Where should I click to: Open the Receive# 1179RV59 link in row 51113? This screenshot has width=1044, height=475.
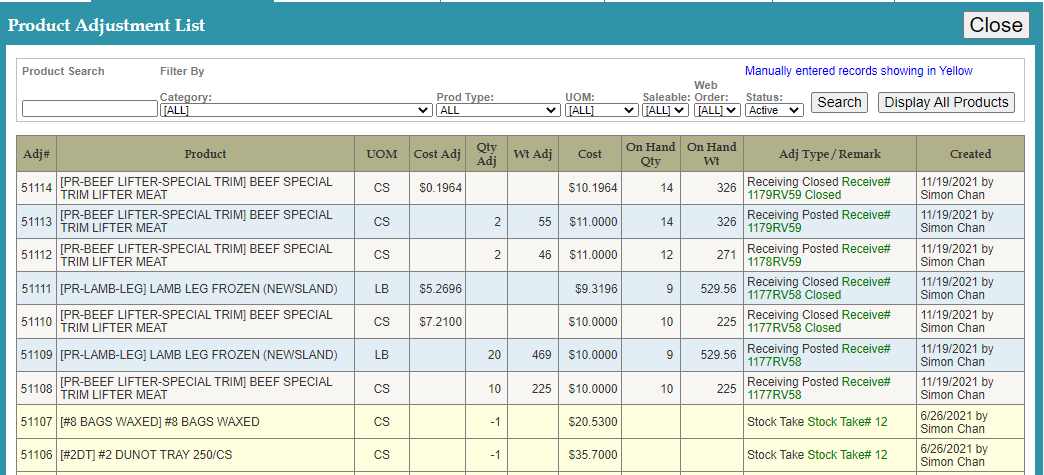(819, 222)
